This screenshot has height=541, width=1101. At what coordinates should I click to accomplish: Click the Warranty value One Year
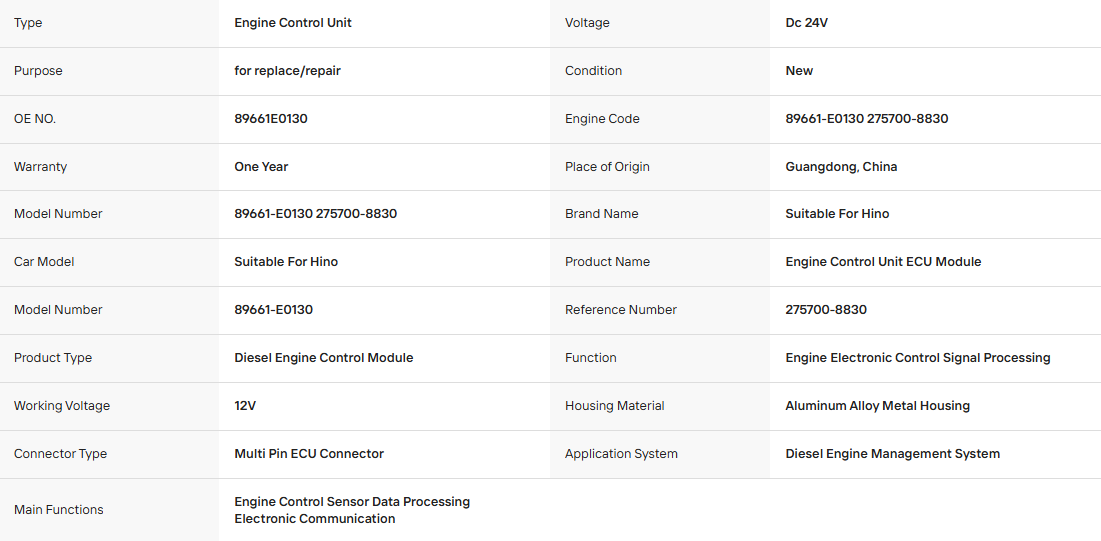tap(261, 167)
